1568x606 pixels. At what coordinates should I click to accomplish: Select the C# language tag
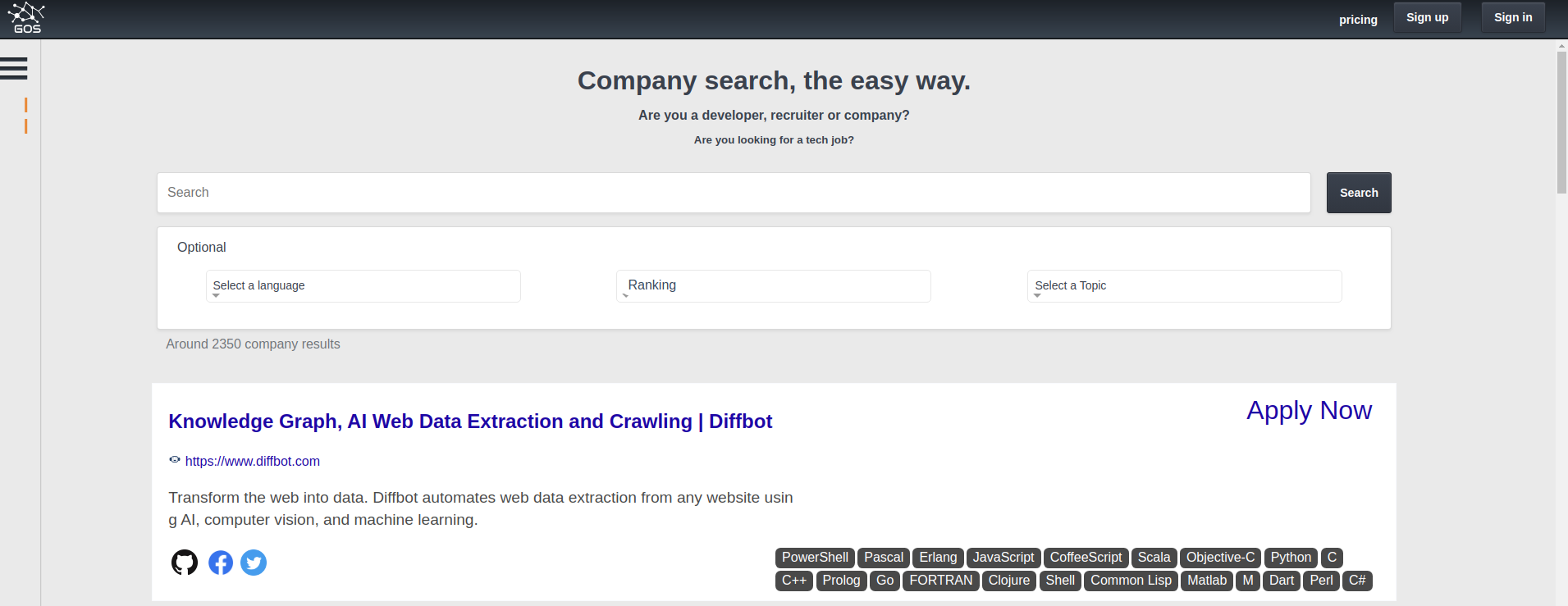point(1357,581)
